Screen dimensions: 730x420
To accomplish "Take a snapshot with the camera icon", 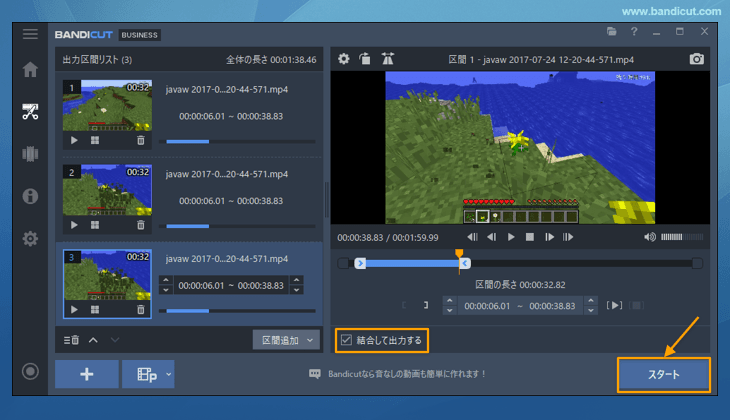I will [x=696, y=59].
